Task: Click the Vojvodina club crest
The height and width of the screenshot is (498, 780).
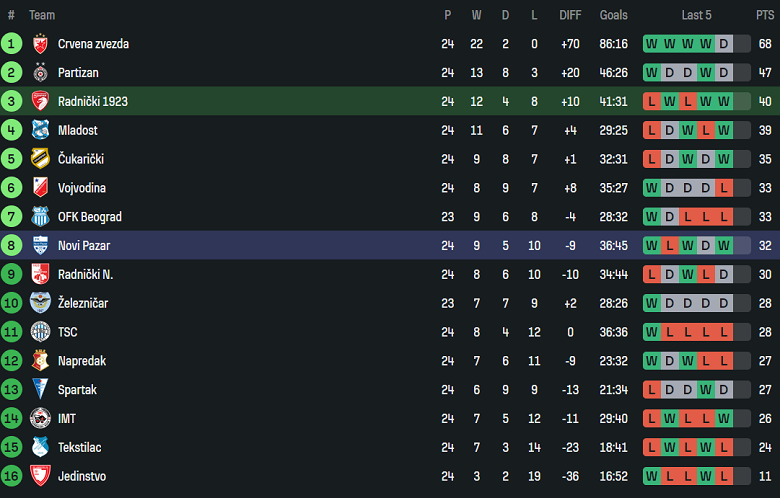Action: tap(40, 188)
